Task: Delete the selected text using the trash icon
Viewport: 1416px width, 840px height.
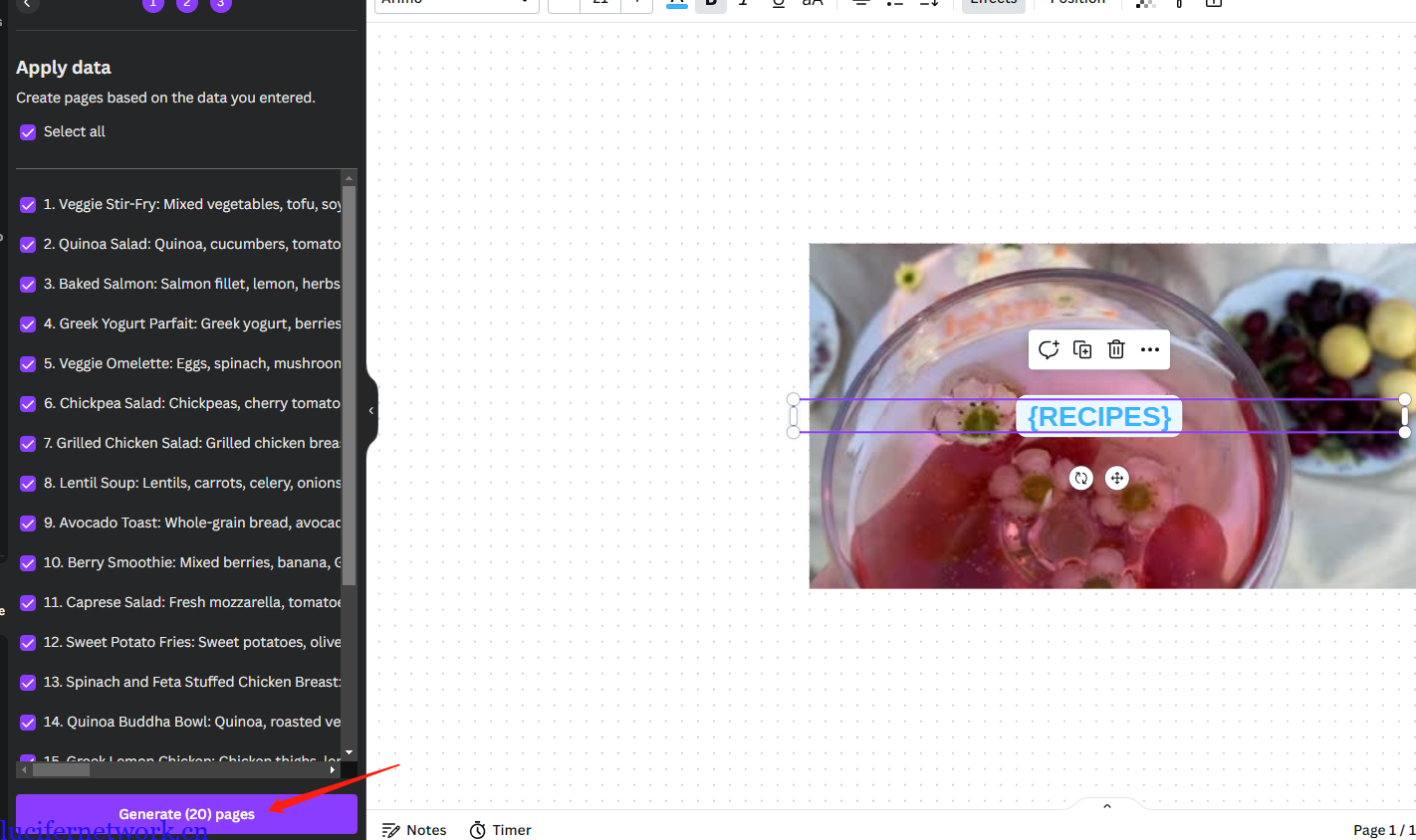Action: point(1116,349)
